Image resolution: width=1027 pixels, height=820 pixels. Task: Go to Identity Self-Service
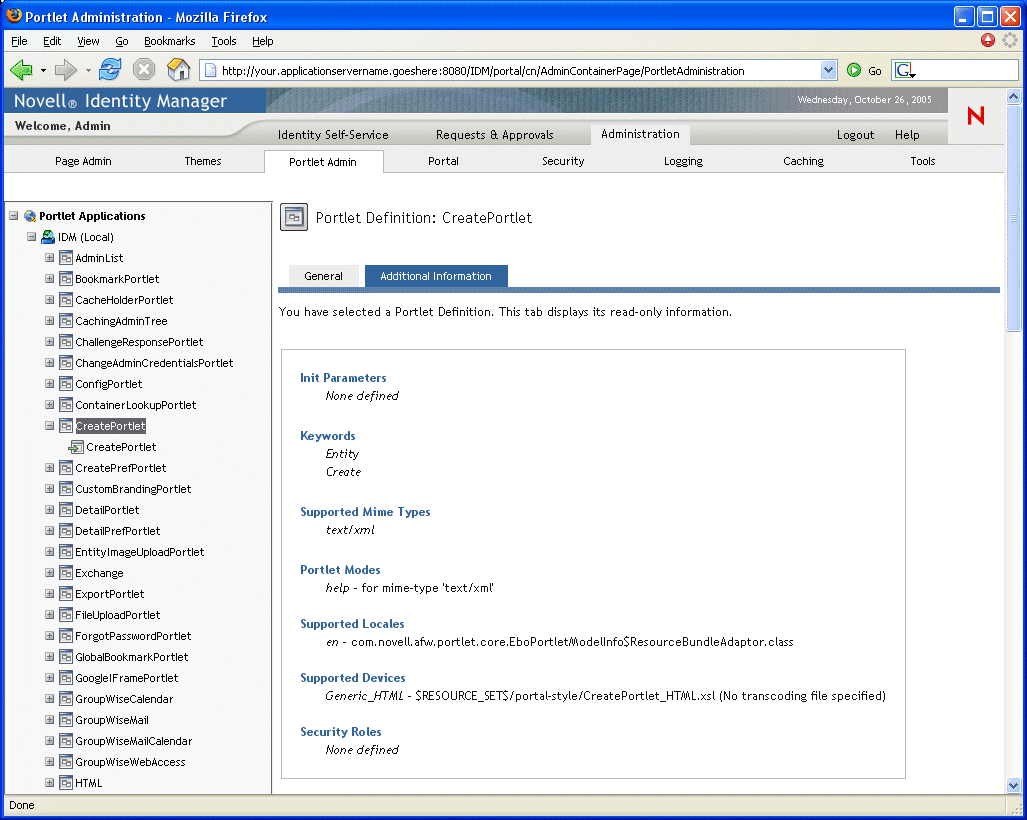333,135
